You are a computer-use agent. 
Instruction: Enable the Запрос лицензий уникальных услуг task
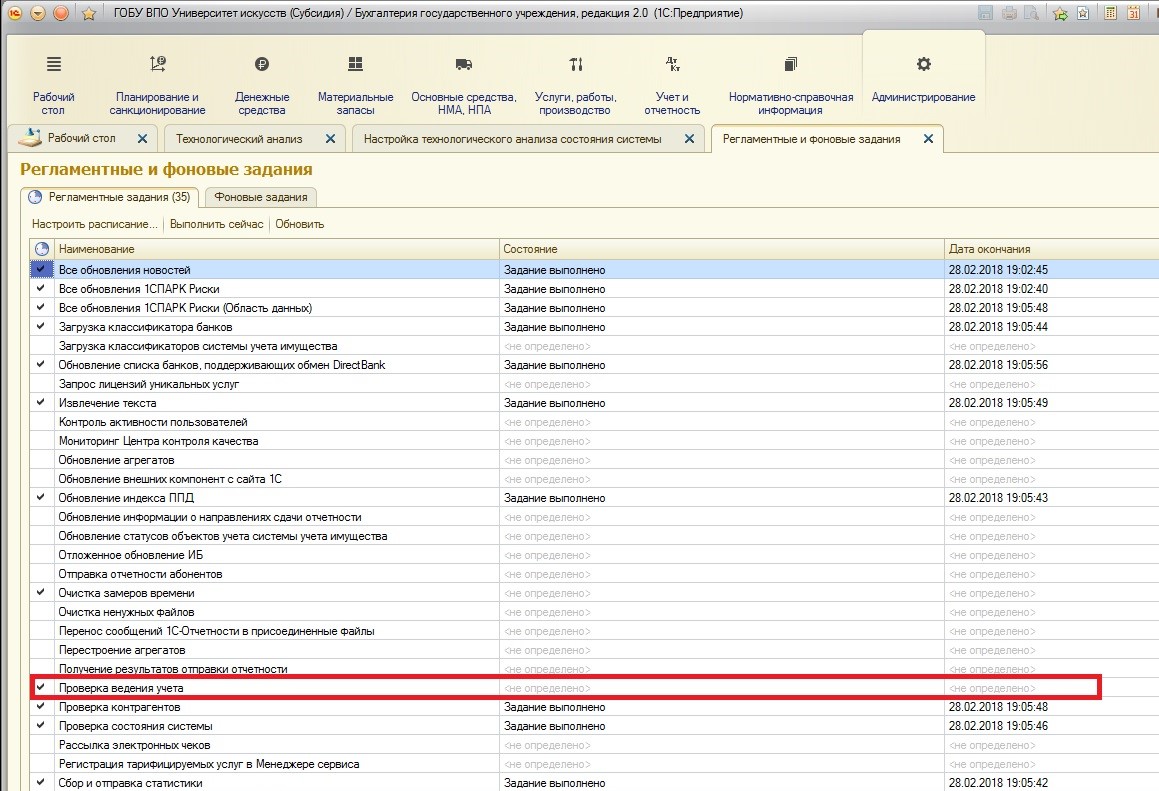(x=41, y=384)
